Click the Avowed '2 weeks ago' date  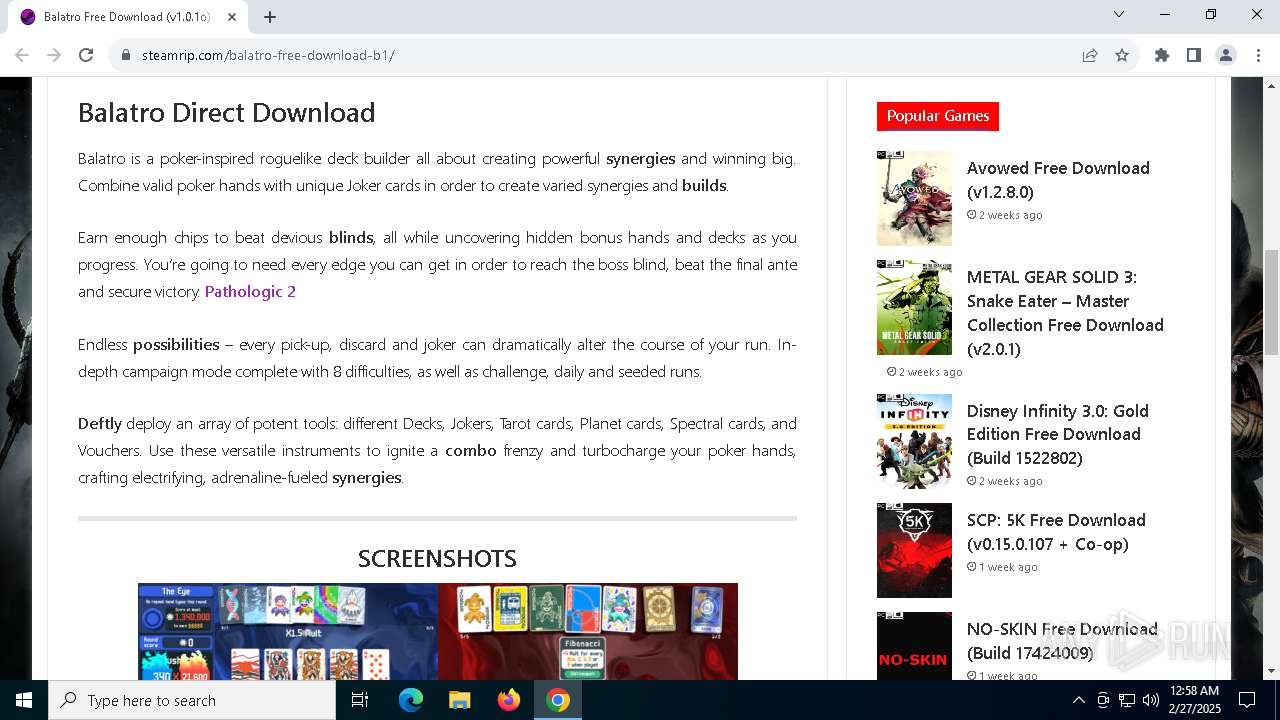pyautogui.click(x=1005, y=215)
